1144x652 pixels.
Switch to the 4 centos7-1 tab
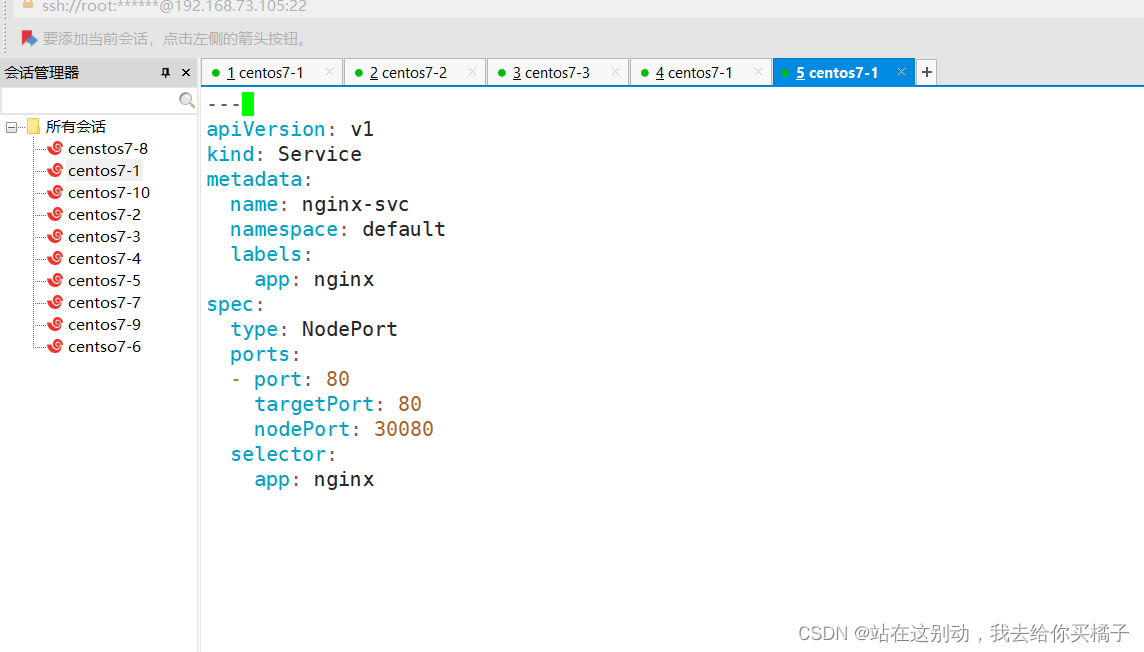click(694, 73)
